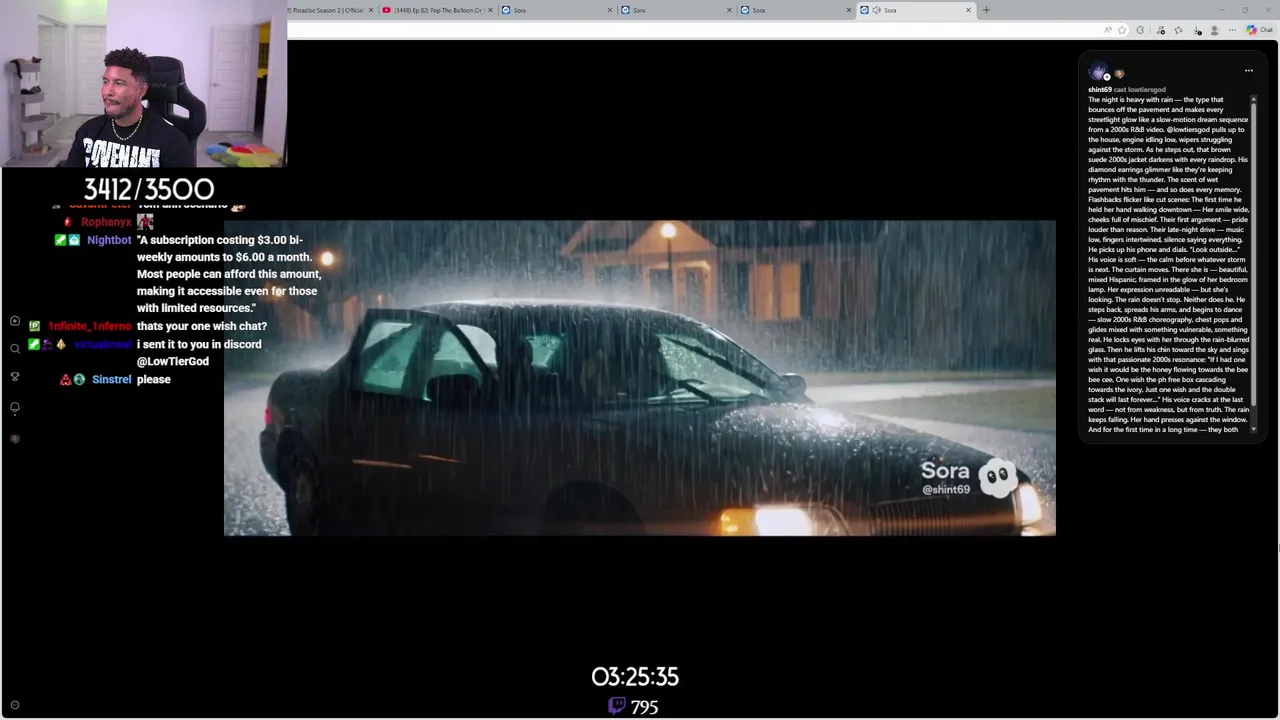Image resolution: width=1280 pixels, height=720 pixels.
Task: Select the Rophanyx username in stream chat
Action: [x=106, y=222]
